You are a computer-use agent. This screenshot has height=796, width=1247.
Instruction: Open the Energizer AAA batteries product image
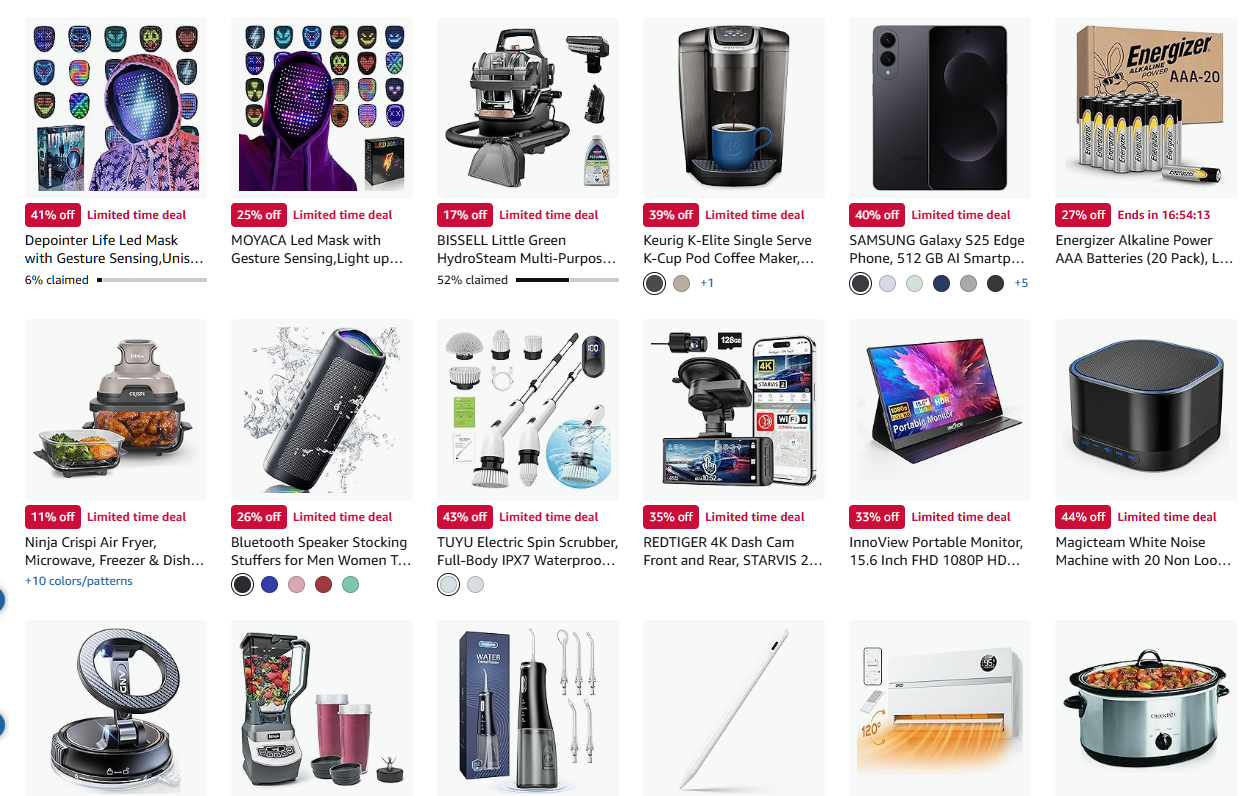(x=1146, y=108)
